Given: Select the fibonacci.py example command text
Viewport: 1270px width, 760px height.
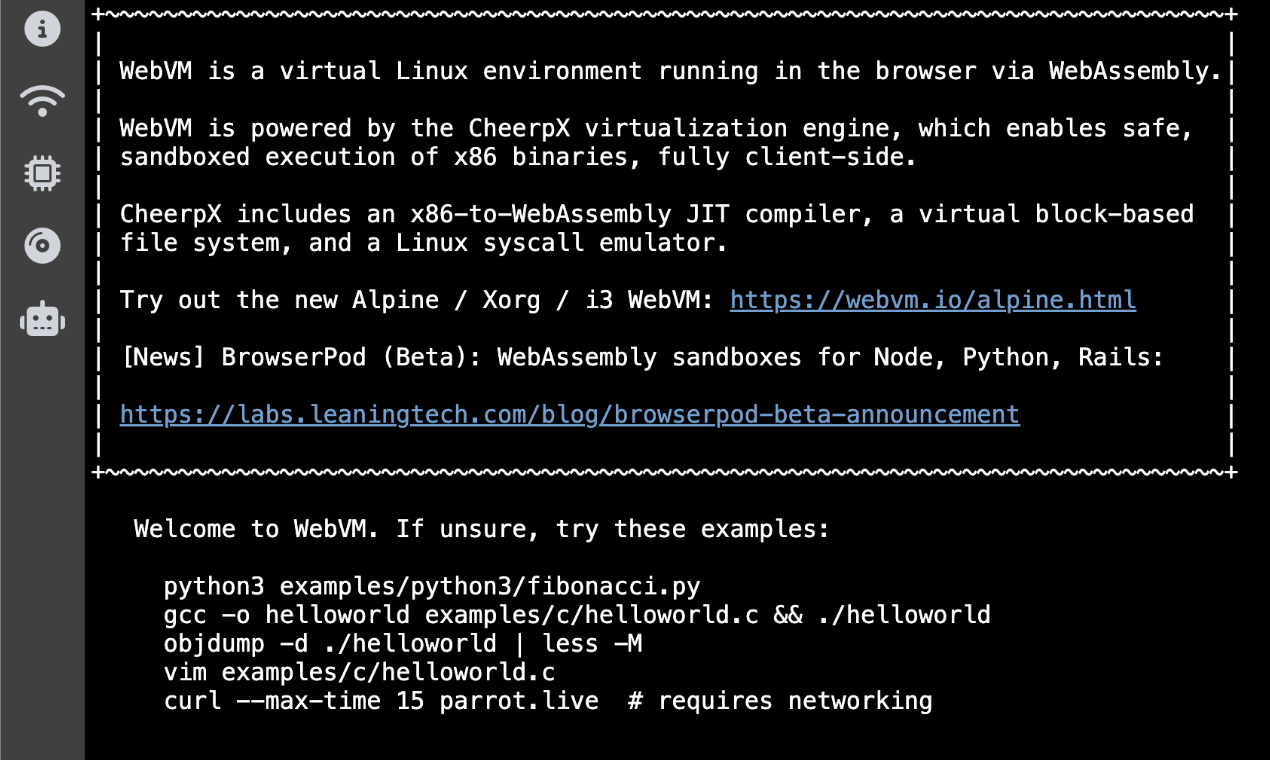Looking at the screenshot, I should click(x=432, y=586).
